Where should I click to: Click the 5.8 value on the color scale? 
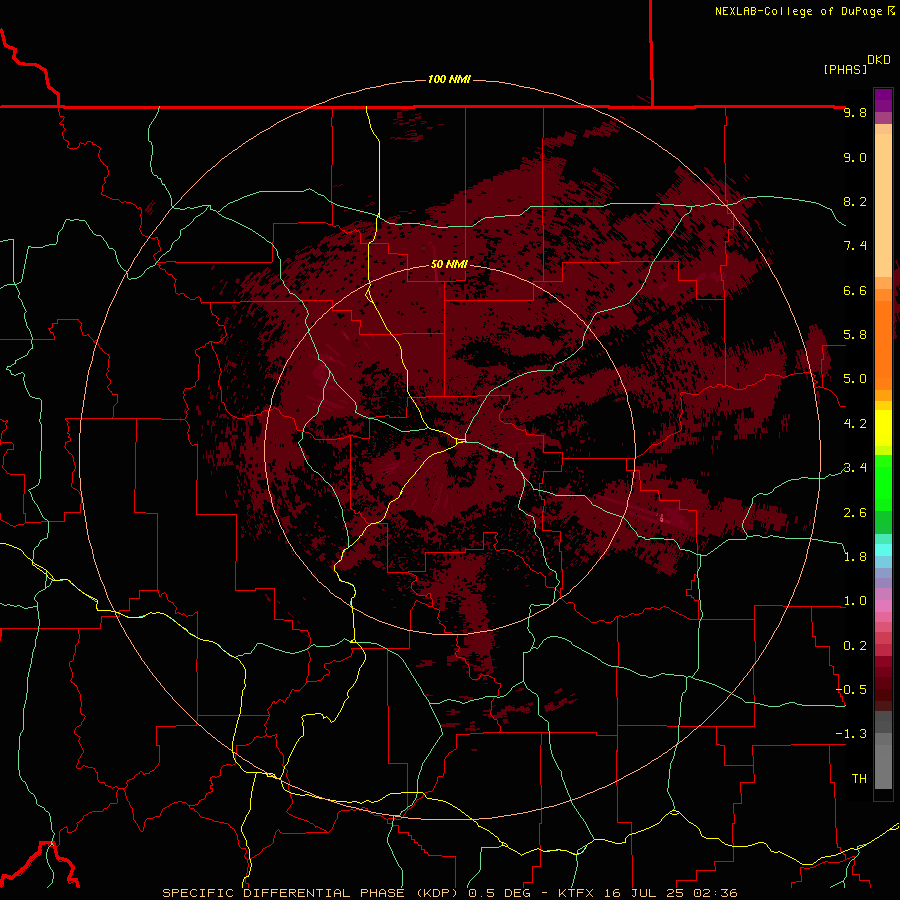coord(855,335)
